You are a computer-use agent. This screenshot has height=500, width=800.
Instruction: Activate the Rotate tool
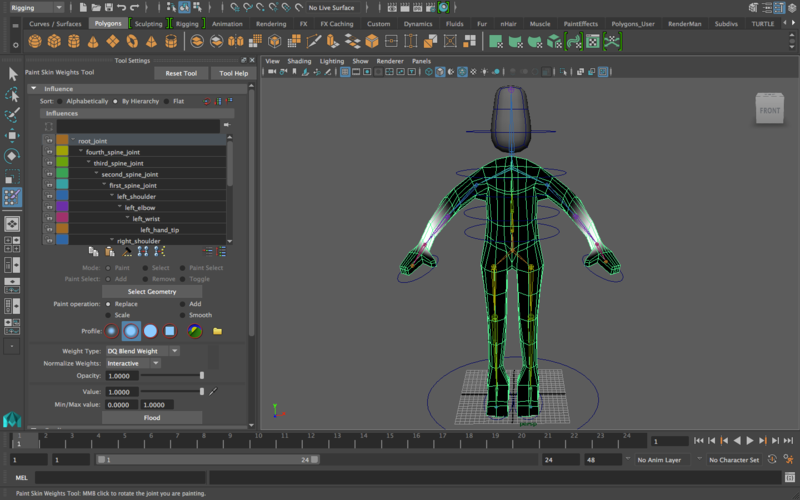12,156
